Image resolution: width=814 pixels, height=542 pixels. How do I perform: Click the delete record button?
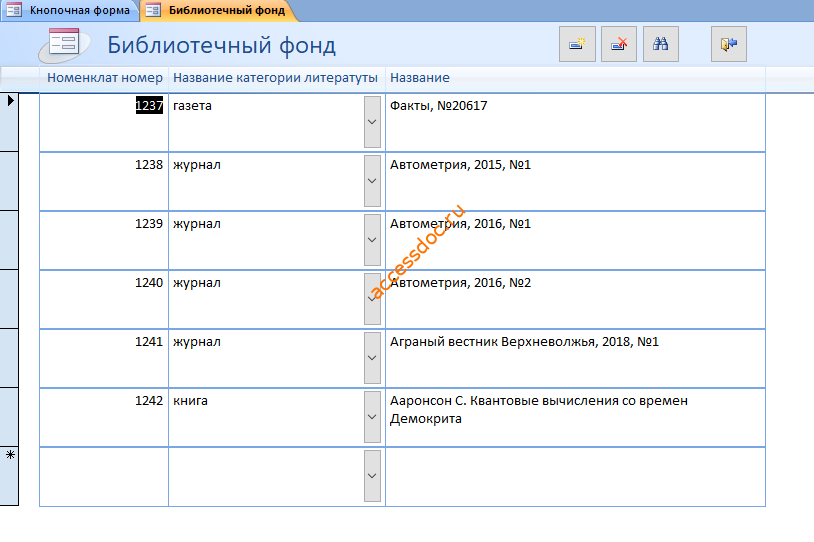(619, 44)
